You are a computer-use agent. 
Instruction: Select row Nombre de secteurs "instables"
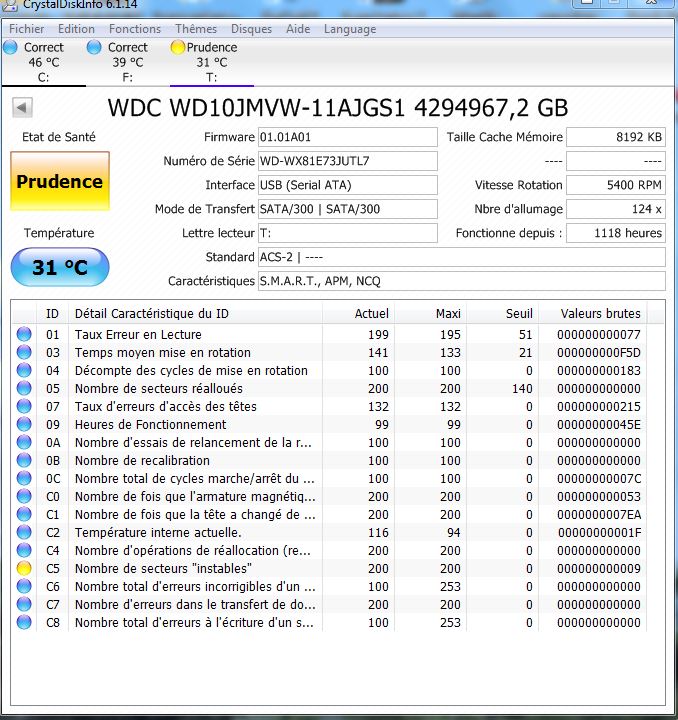[x=329, y=568]
